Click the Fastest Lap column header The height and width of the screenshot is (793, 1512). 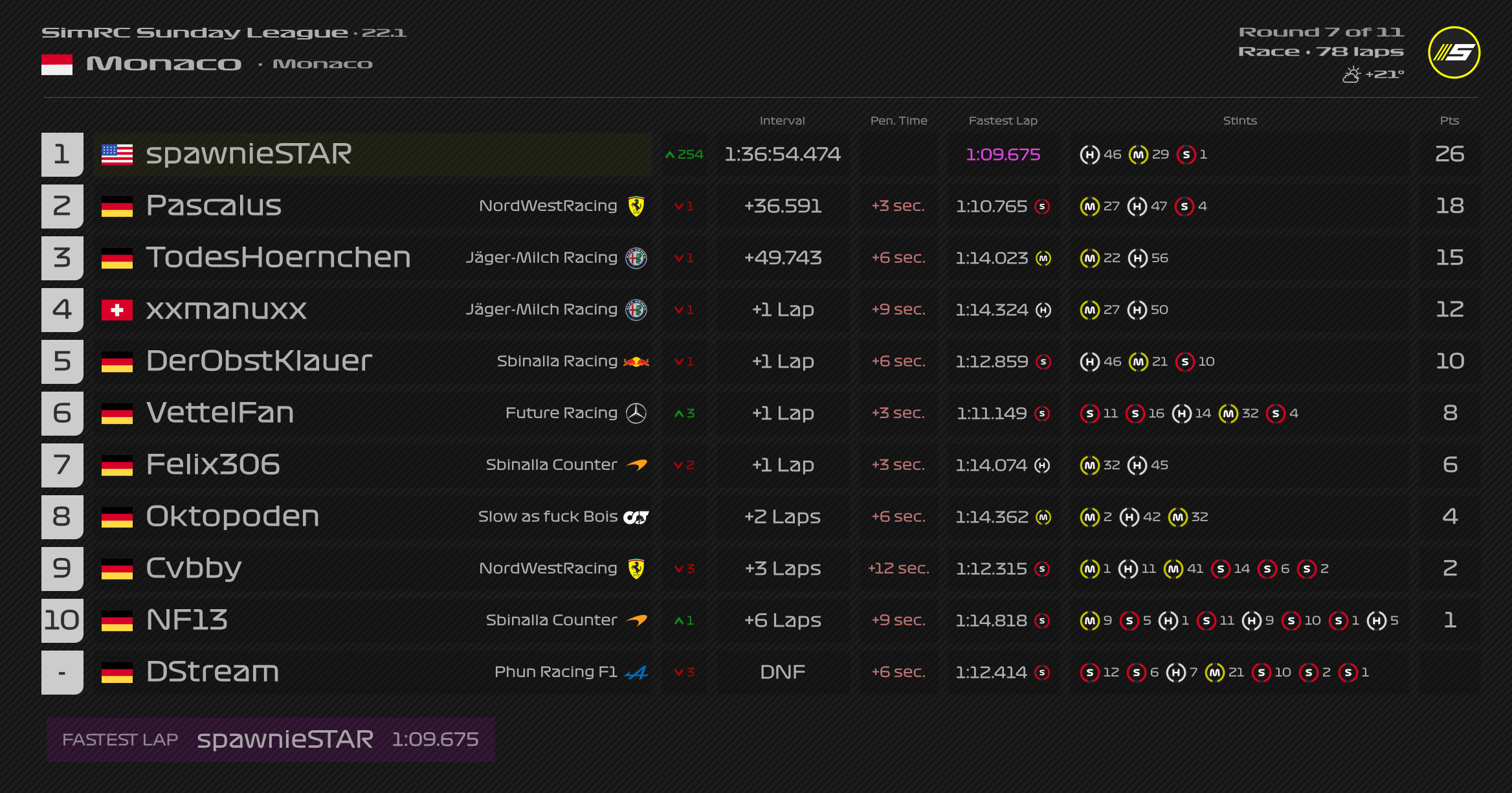tap(1003, 120)
